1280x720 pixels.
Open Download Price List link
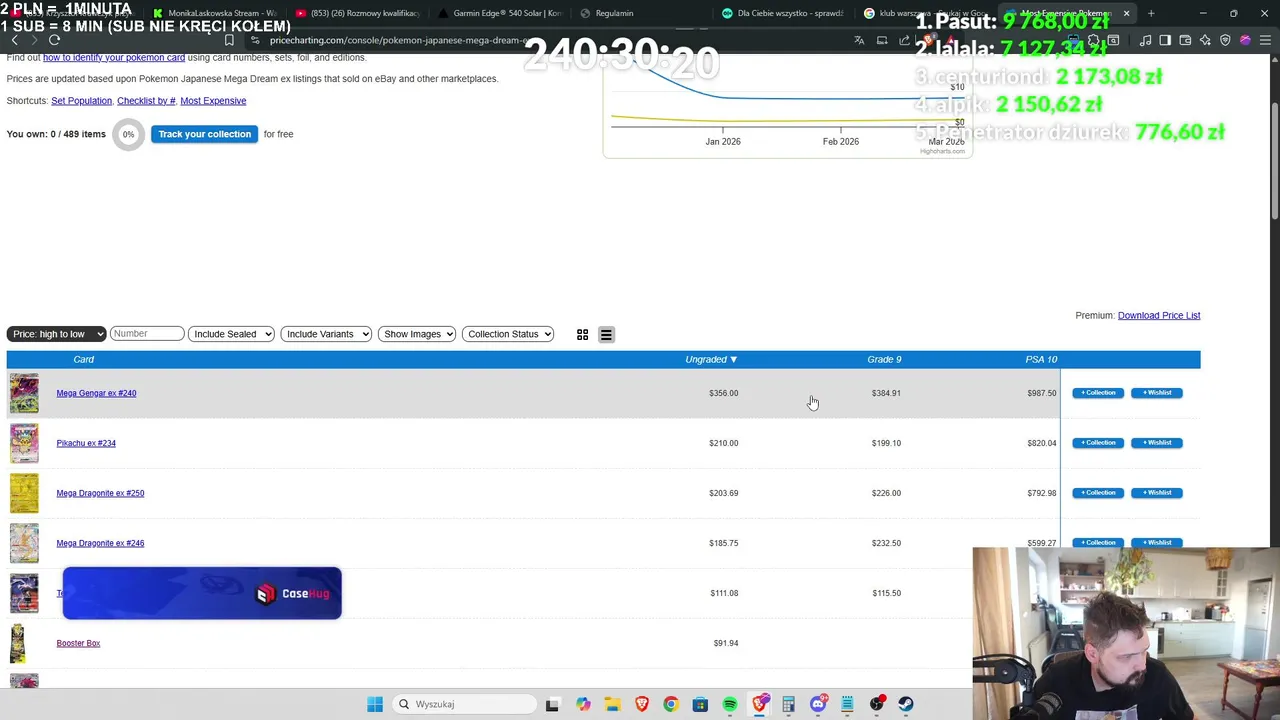[x=1159, y=315]
